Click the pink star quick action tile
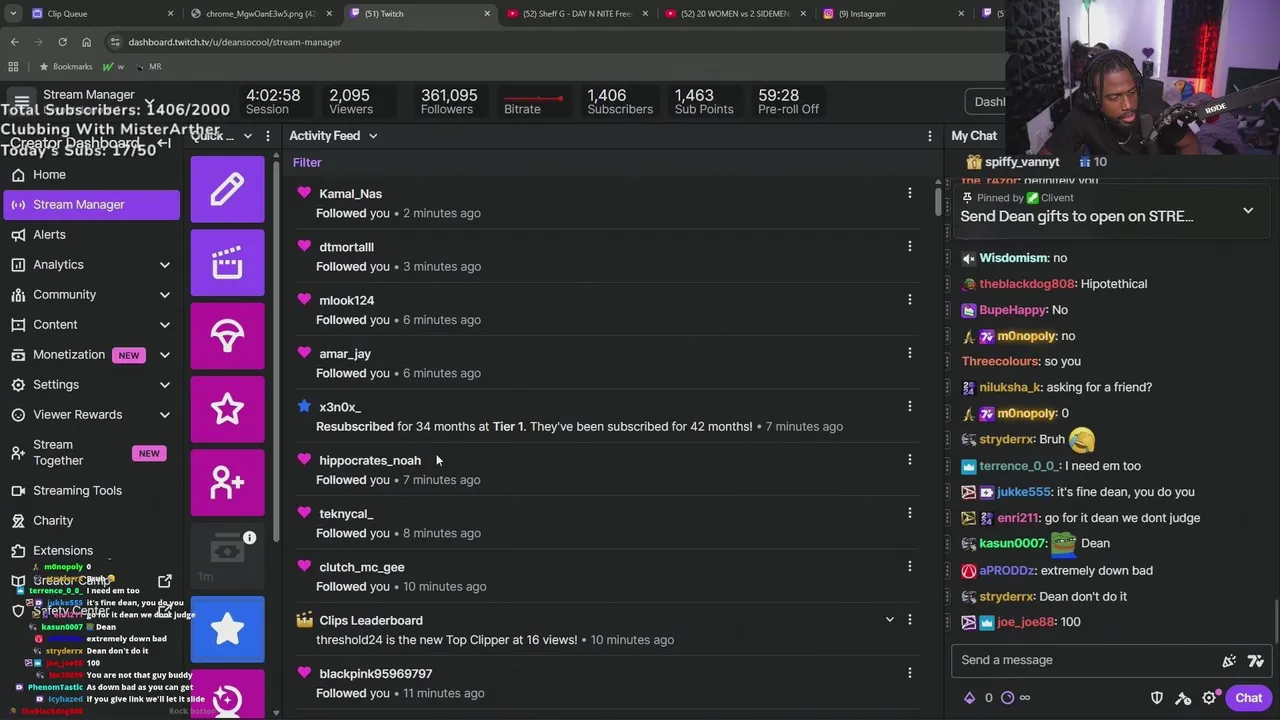The height and width of the screenshot is (720, 1280). [227, 409]
